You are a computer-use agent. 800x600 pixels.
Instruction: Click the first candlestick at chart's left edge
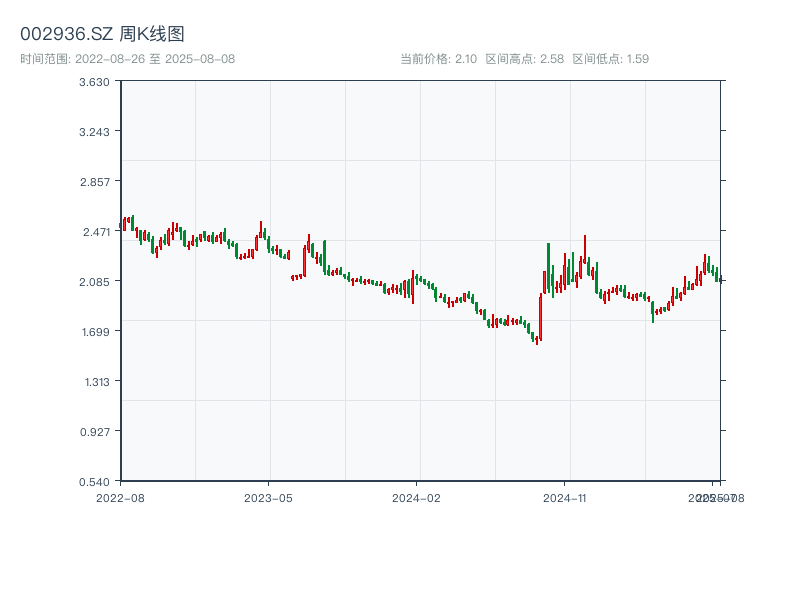click(x=124, y=224)
